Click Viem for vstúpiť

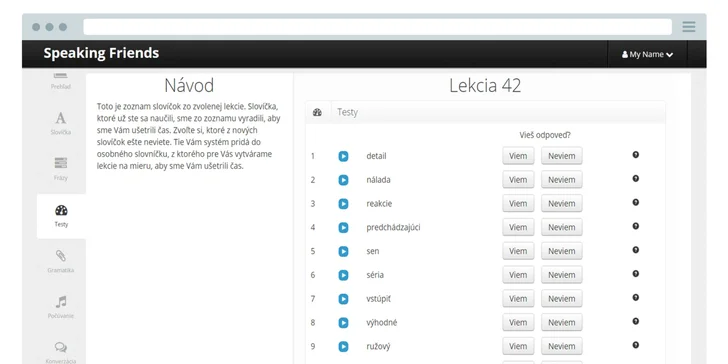tap(518, 299)
